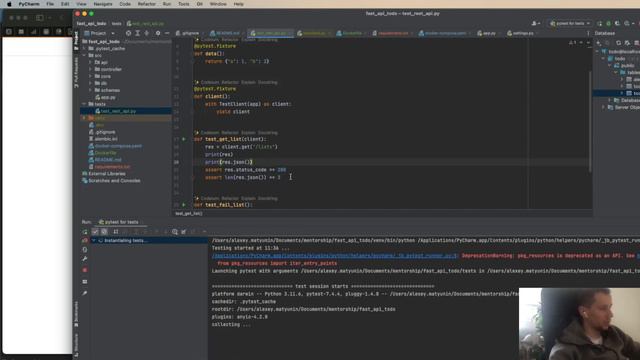Open Pull Requests tool window side button

76,73
